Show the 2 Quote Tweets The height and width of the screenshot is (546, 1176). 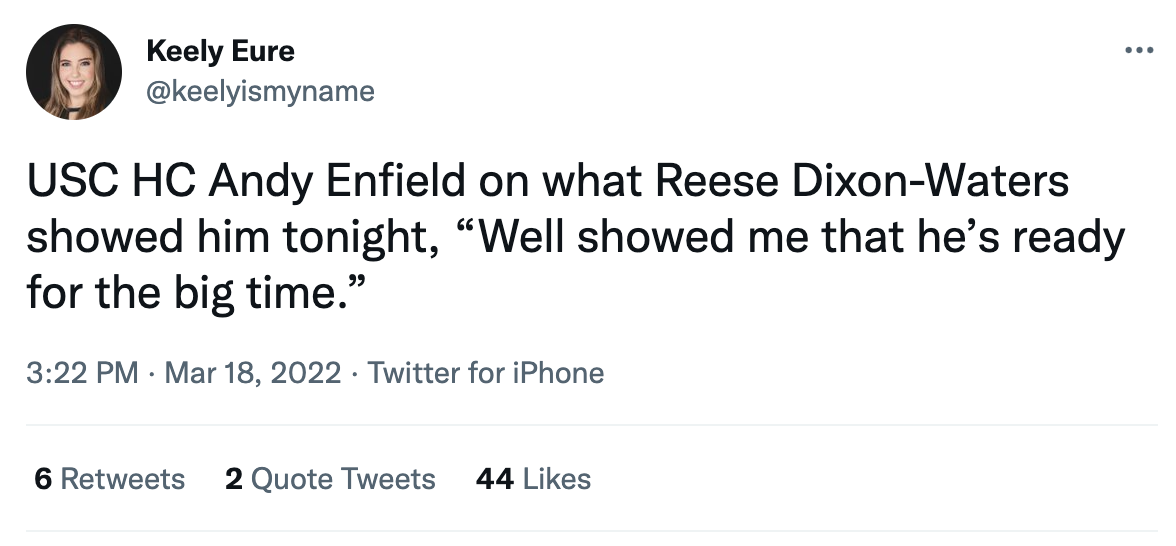click(330, 479)
